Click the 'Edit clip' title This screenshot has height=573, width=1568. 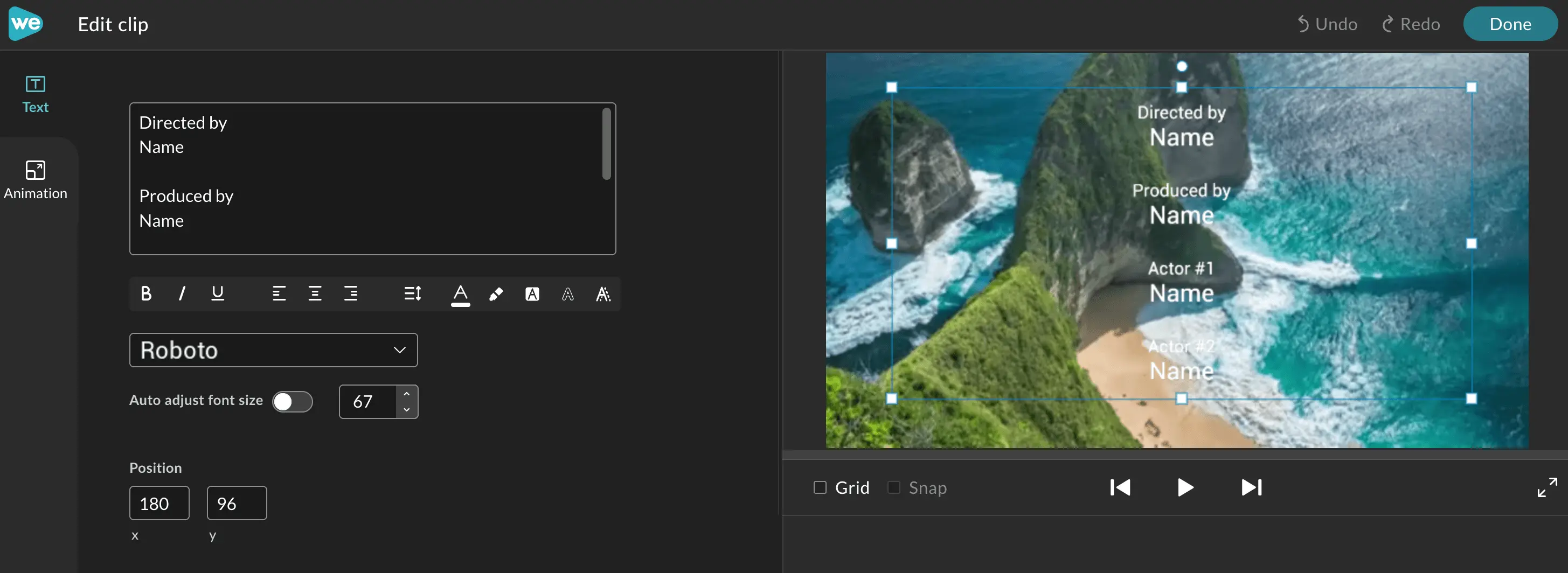(x=113, y=24)
